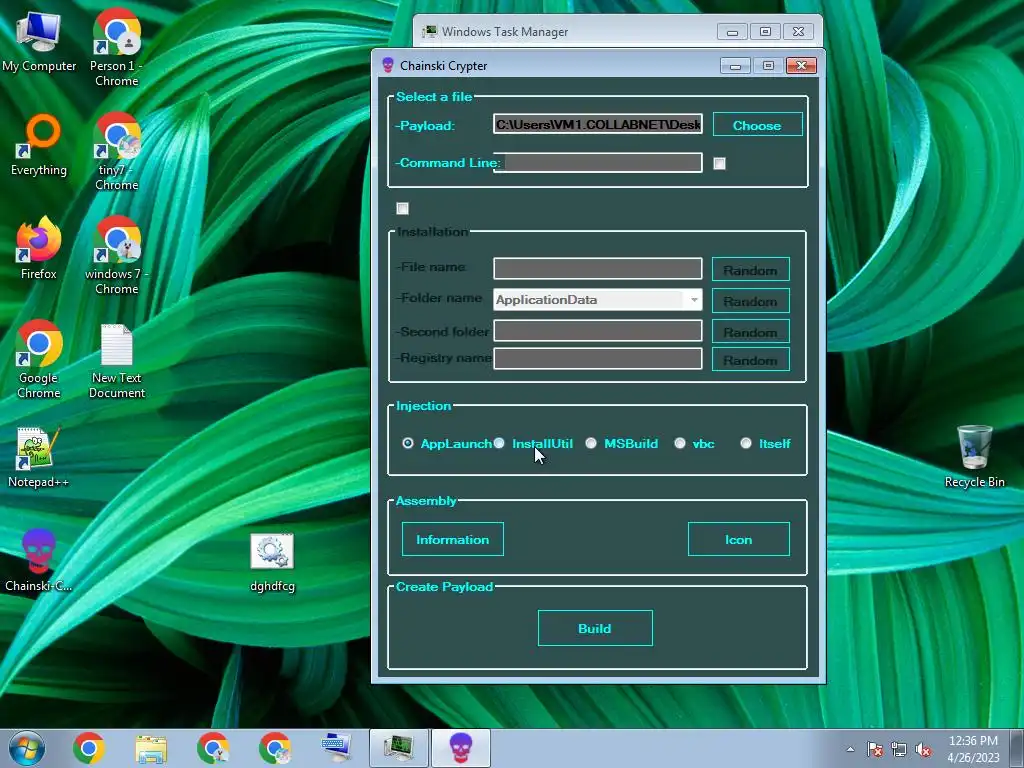This screenshot has height=768, width=1024.
Task: Close the Chainski Crypter window
Action: click(x=801, y=65)
